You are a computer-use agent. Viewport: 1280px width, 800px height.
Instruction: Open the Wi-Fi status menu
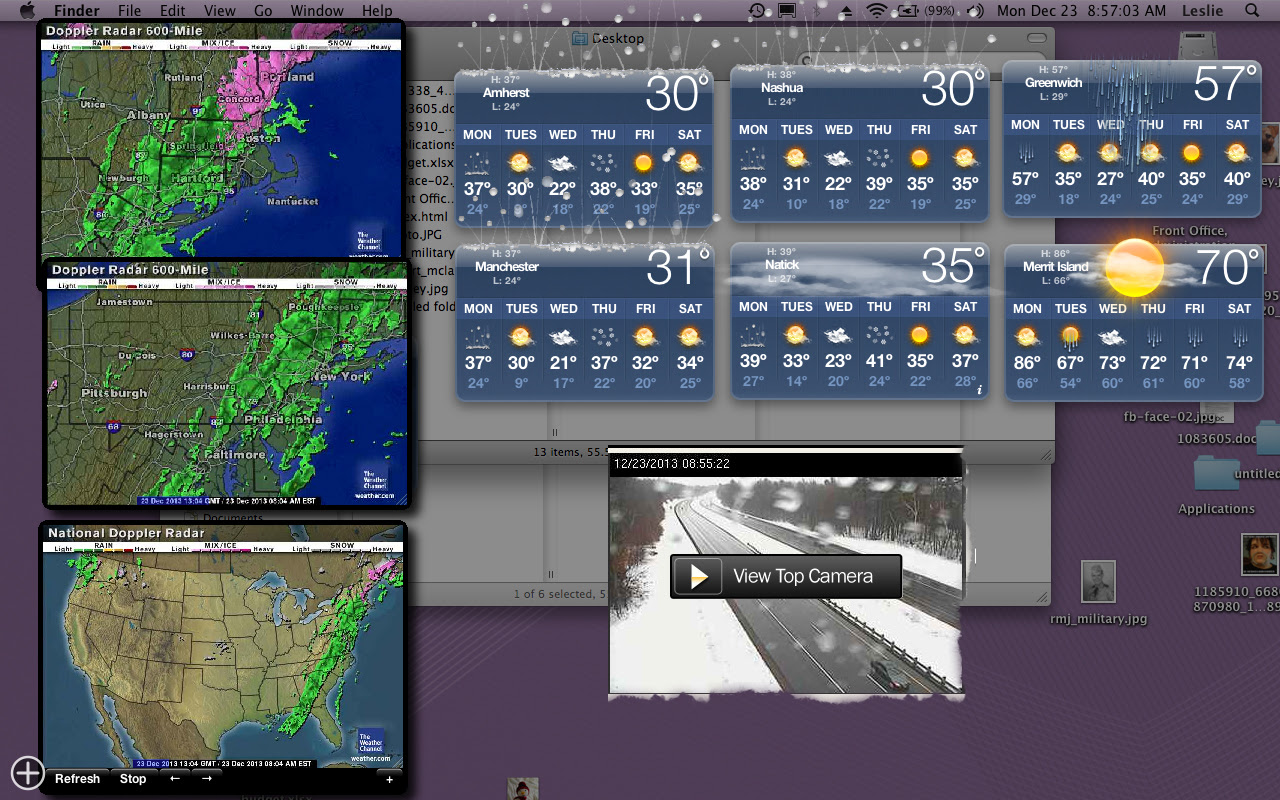click(877, 11)
